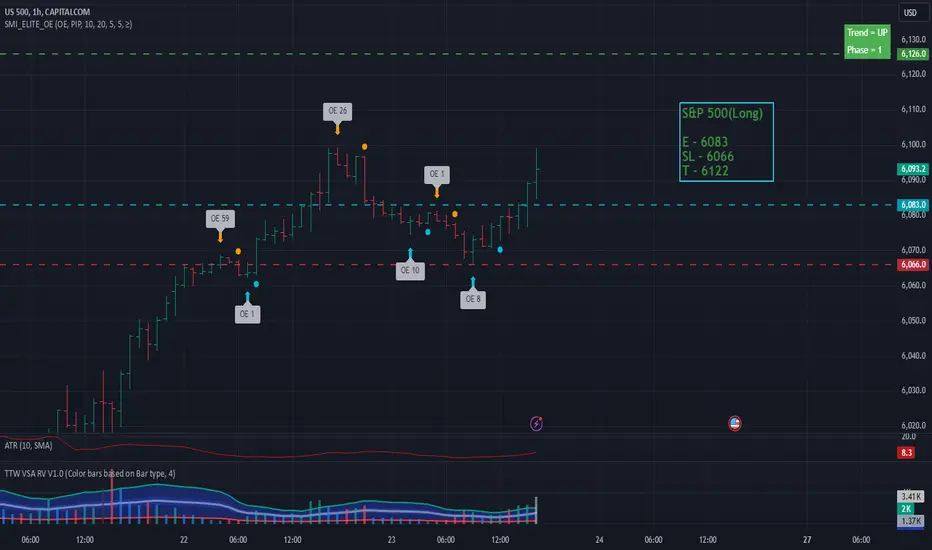Click the ATR (10, SMA) indicator title

point(28,445)
